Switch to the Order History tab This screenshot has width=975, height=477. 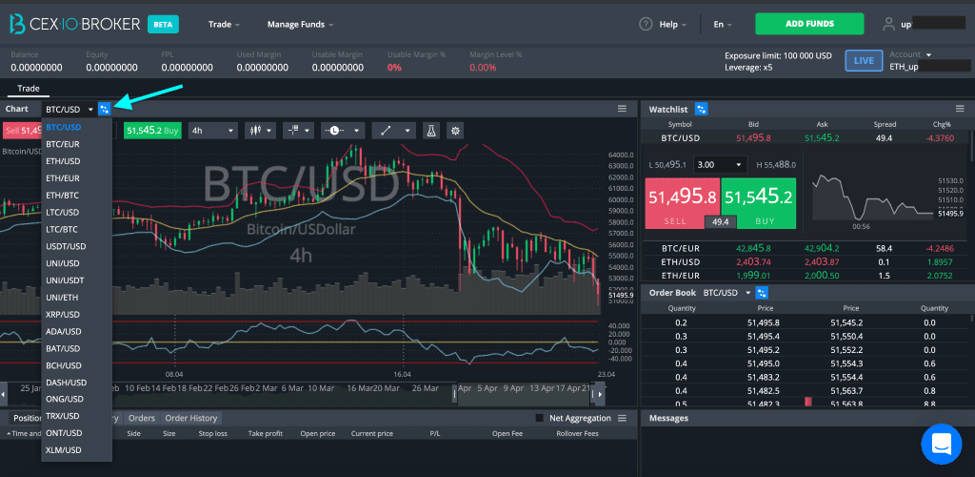[x=191, y=418]
